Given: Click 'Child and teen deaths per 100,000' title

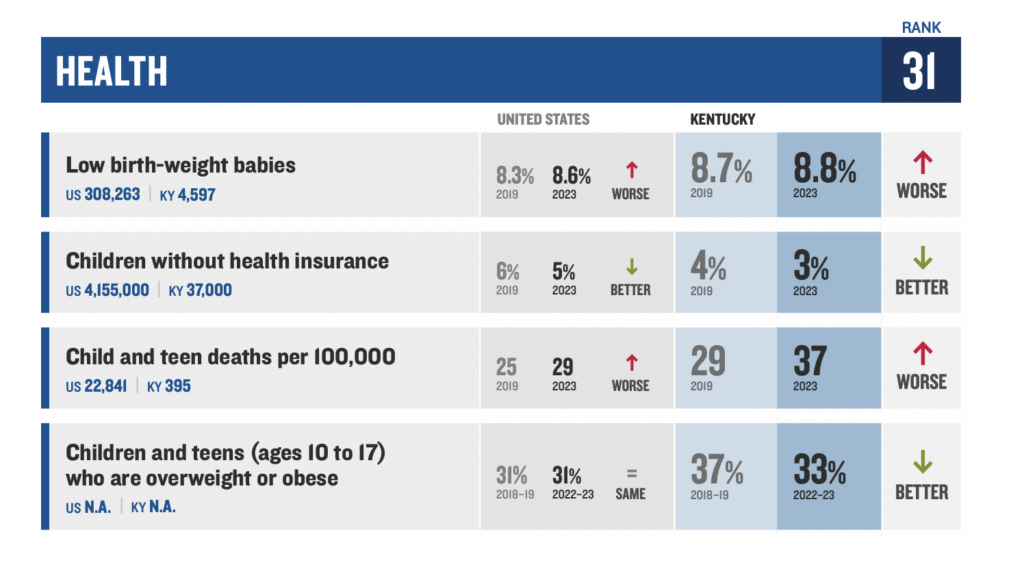Looking at the screenshot, I should point(230,357).
